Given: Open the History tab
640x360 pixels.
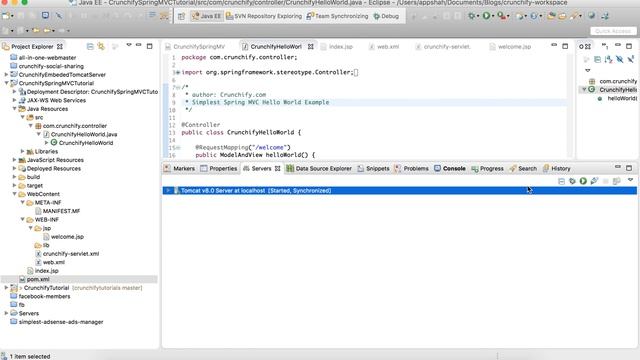Looking at the screenshot, I should [557, 169].
